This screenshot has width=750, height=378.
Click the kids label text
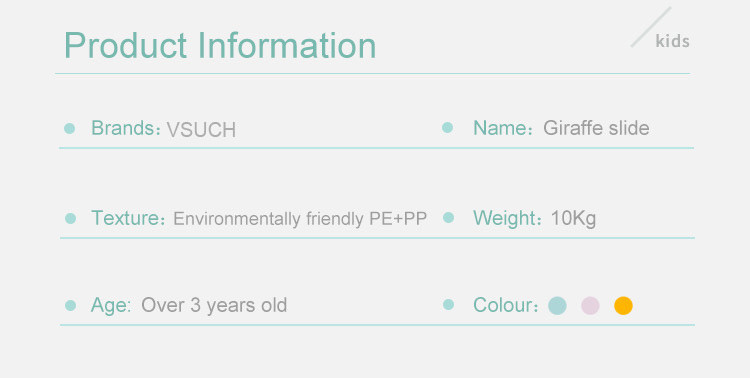(x=673, y=41)
